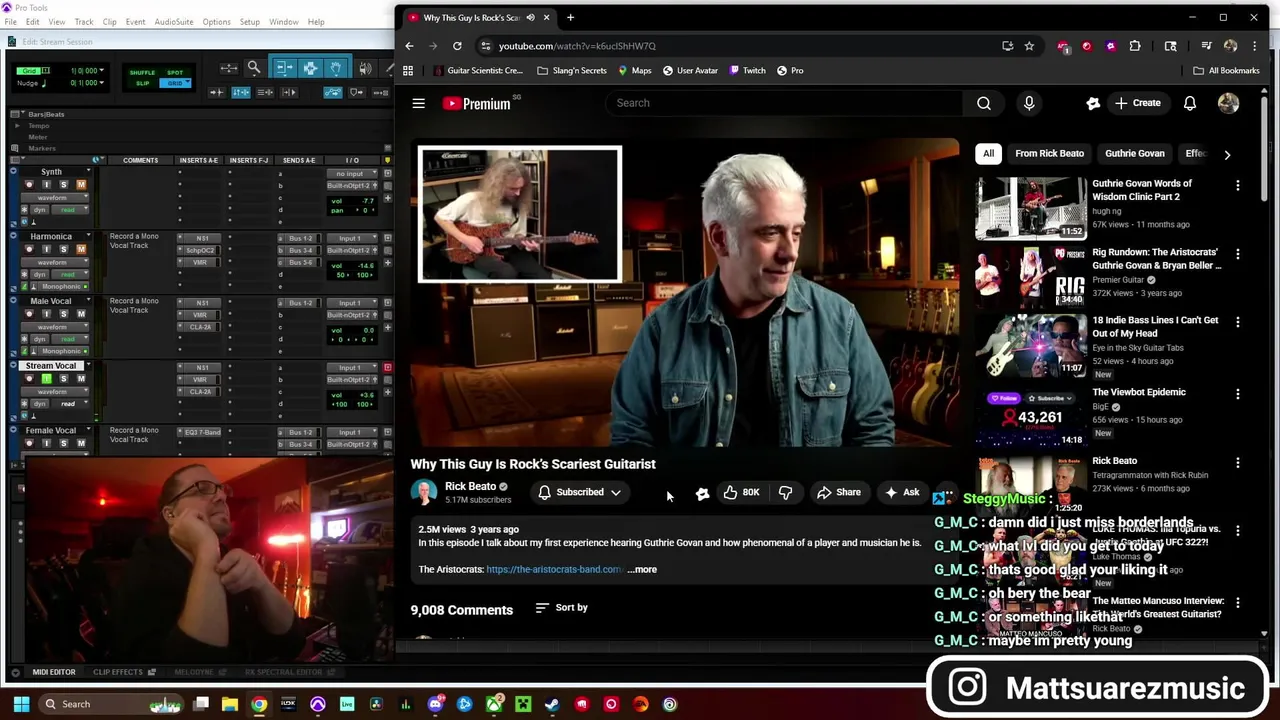Enable Shuffle edit mode in Pro Tools
Screen dimensions: 1280x720
(143, 72)
